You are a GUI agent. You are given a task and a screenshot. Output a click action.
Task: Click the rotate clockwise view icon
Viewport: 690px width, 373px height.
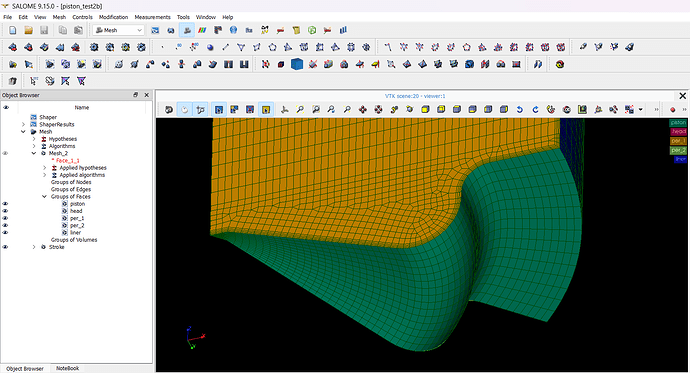(535, 110)
